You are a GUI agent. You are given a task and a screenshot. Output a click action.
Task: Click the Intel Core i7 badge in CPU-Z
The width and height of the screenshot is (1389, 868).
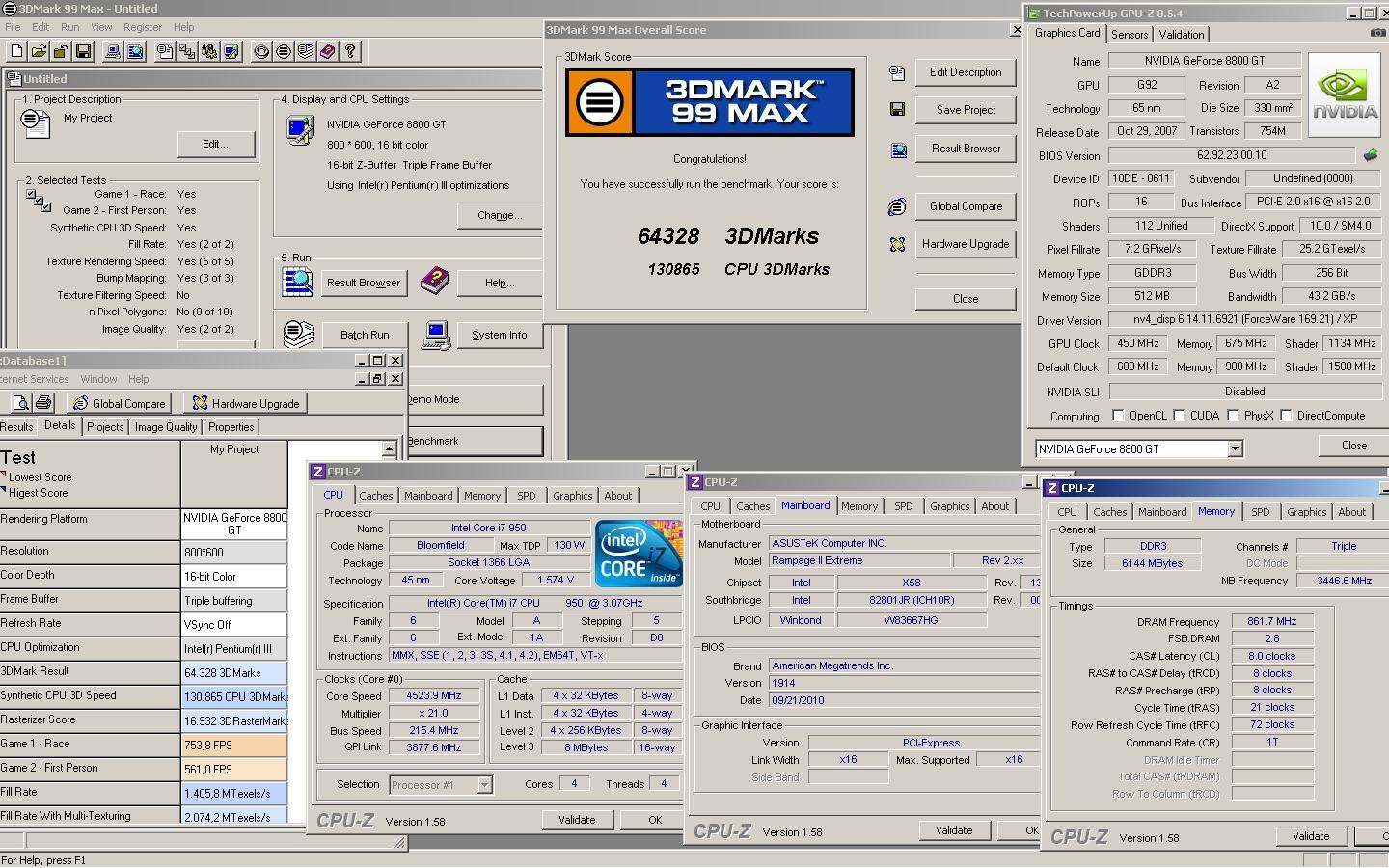click(x=639, y=554)
